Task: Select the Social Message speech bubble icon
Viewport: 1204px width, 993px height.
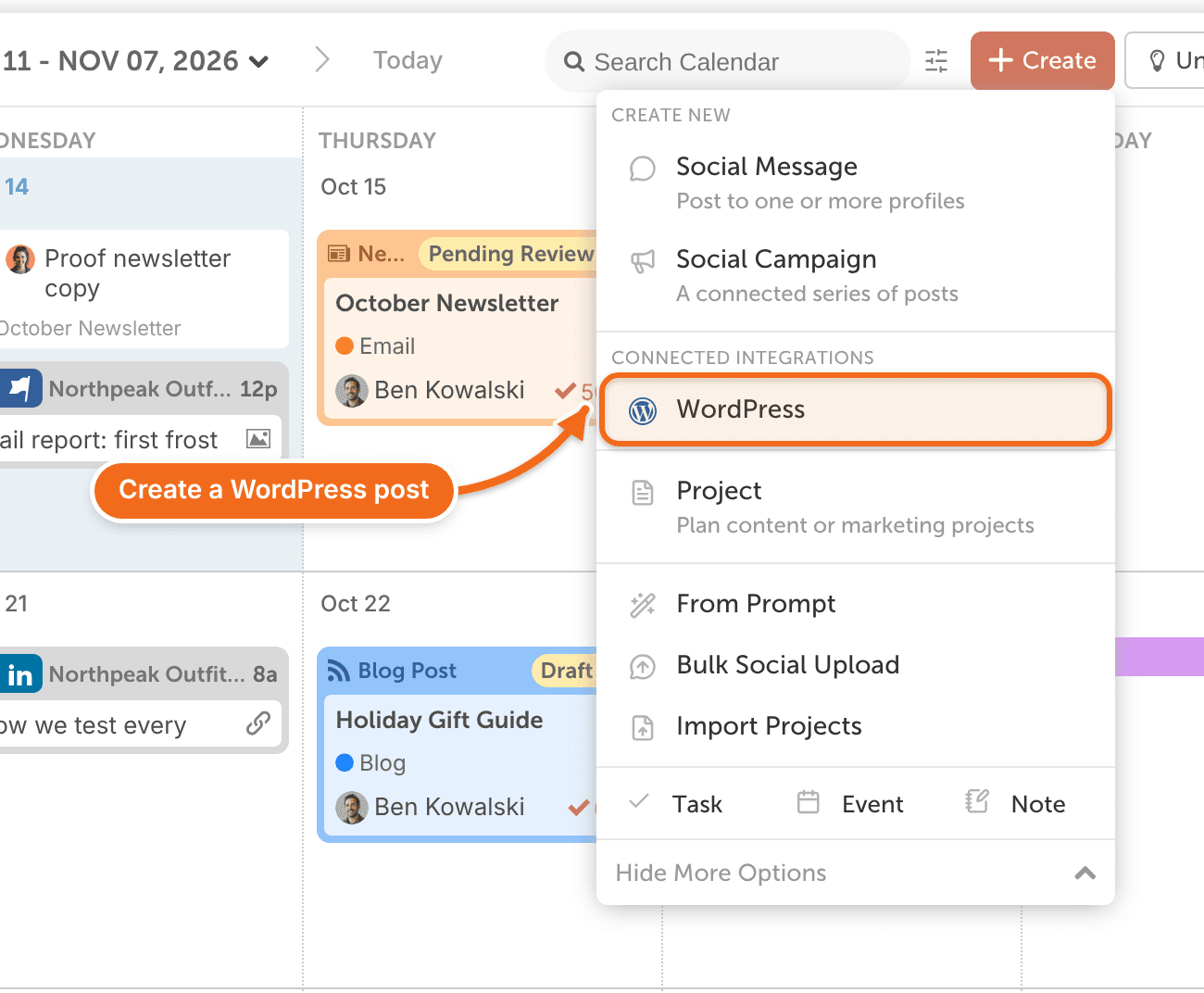Action: (643, 169)
